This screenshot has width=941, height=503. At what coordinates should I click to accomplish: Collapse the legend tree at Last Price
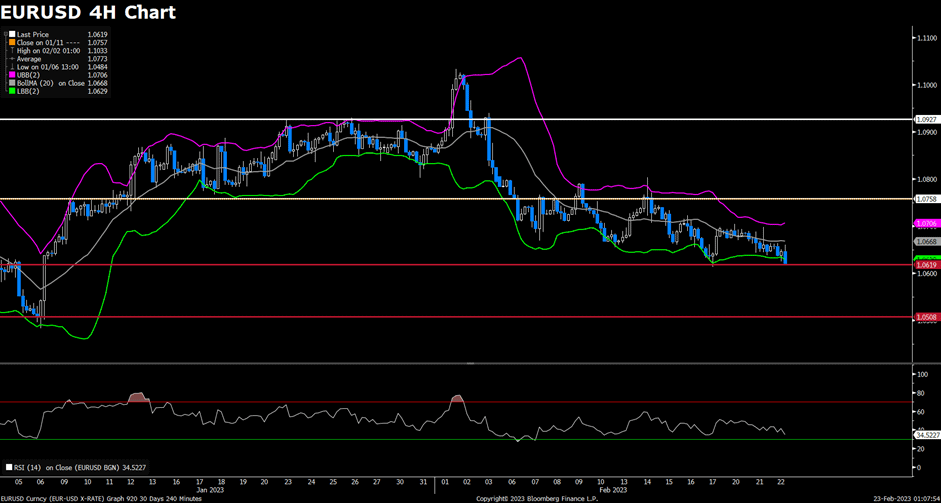tap(6, 35)
